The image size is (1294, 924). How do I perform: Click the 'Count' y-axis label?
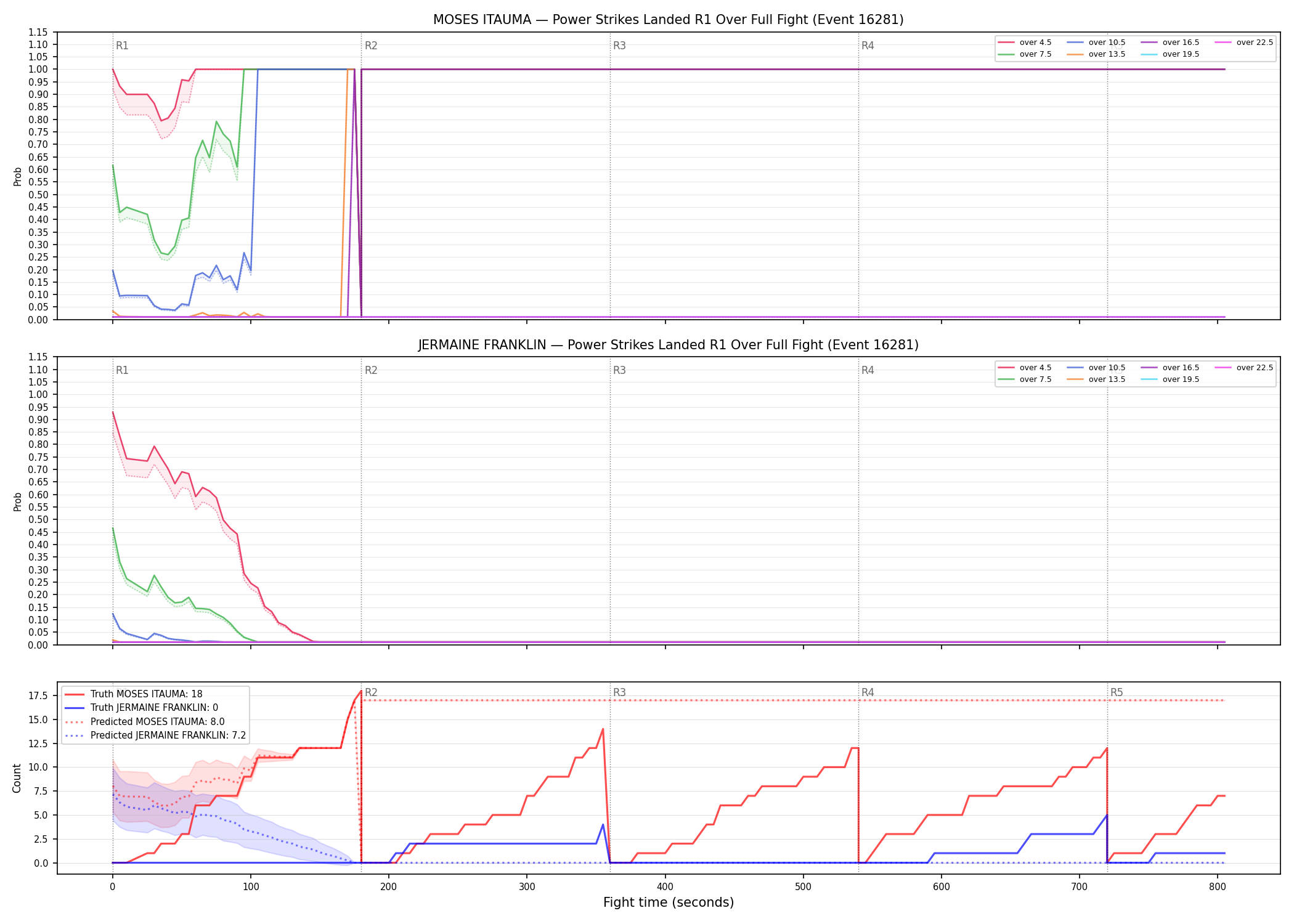tap(17, 778)
